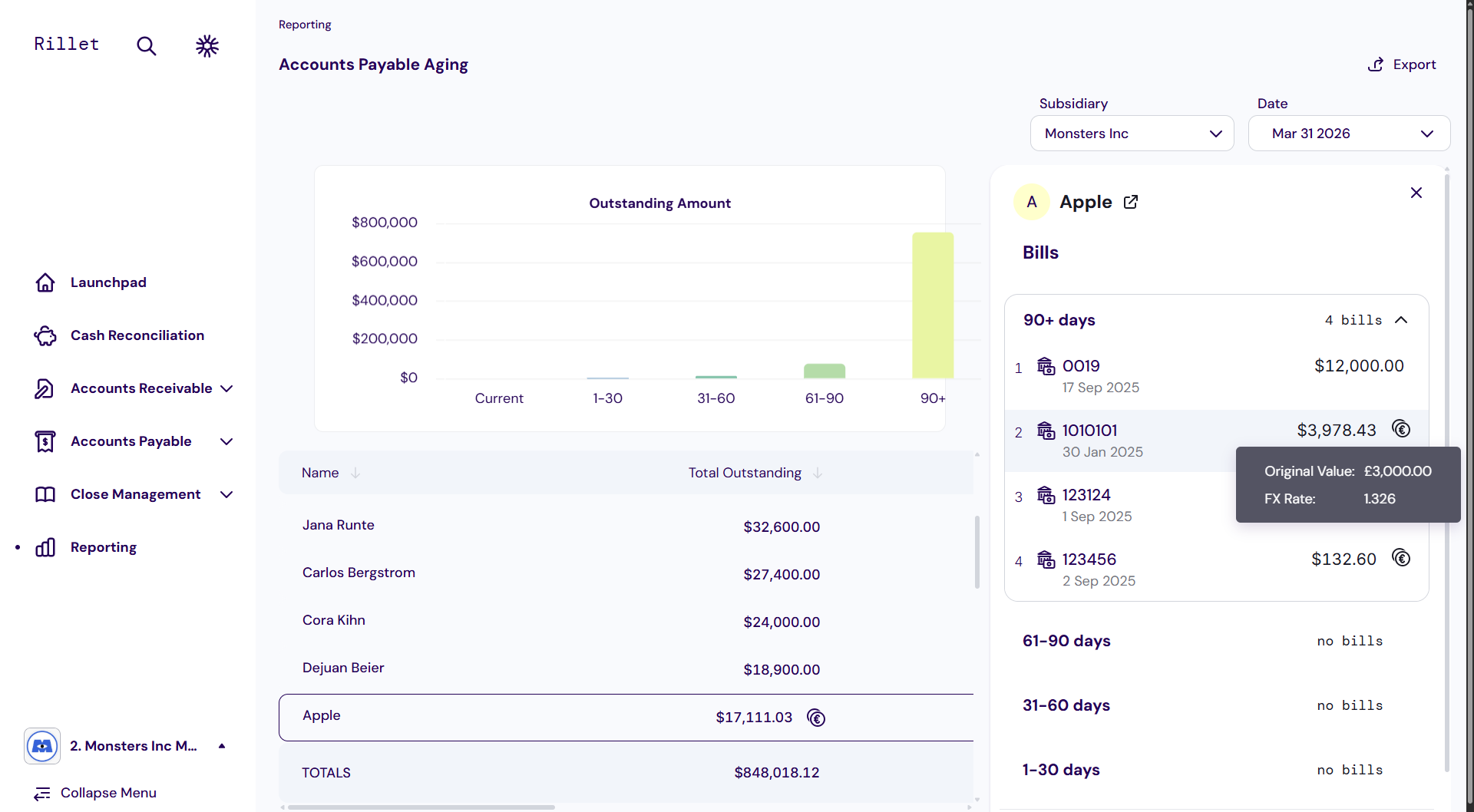Open Apple vendor external link icon

[1131, 202]
